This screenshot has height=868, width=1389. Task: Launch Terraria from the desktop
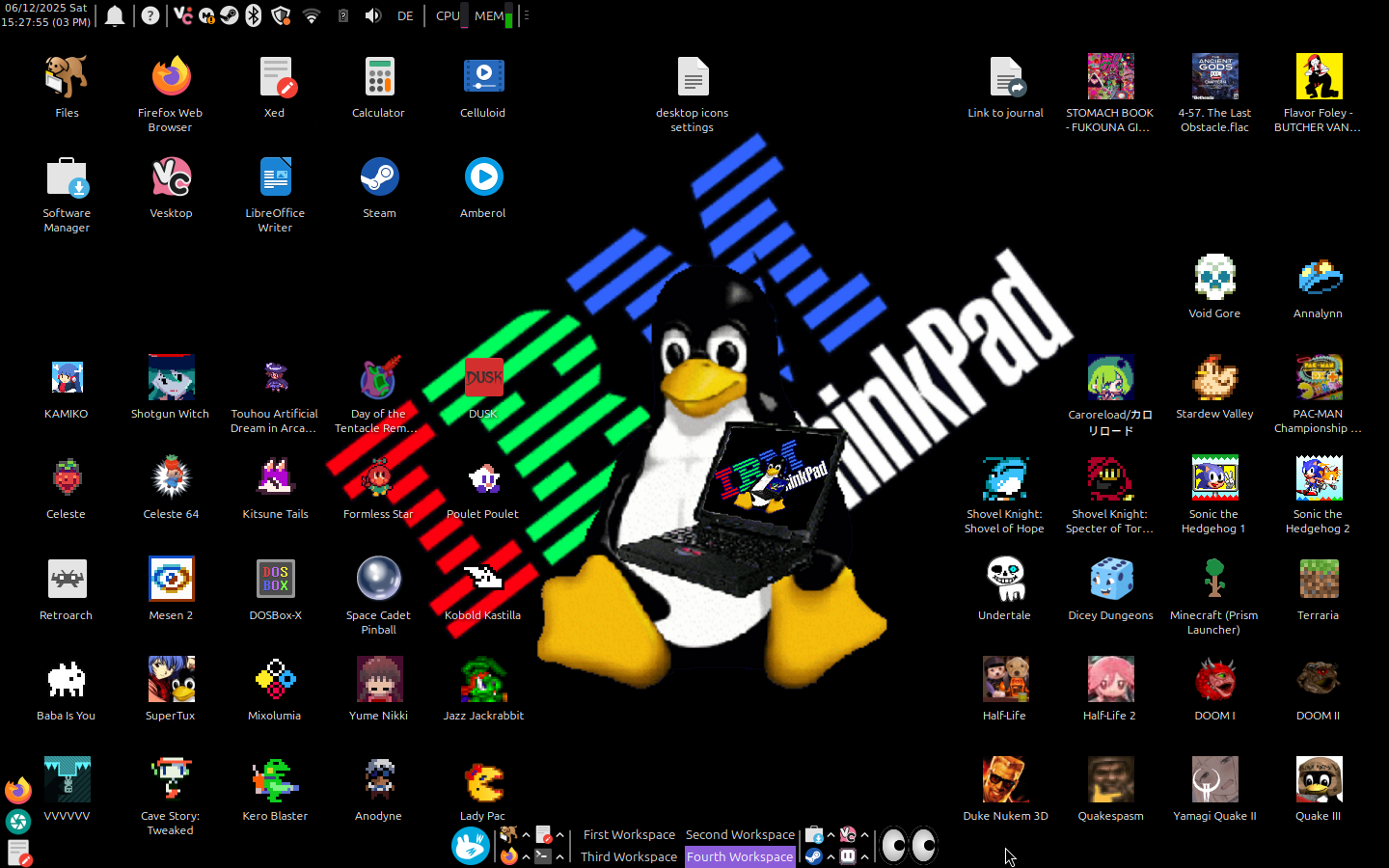(1318, 580)
